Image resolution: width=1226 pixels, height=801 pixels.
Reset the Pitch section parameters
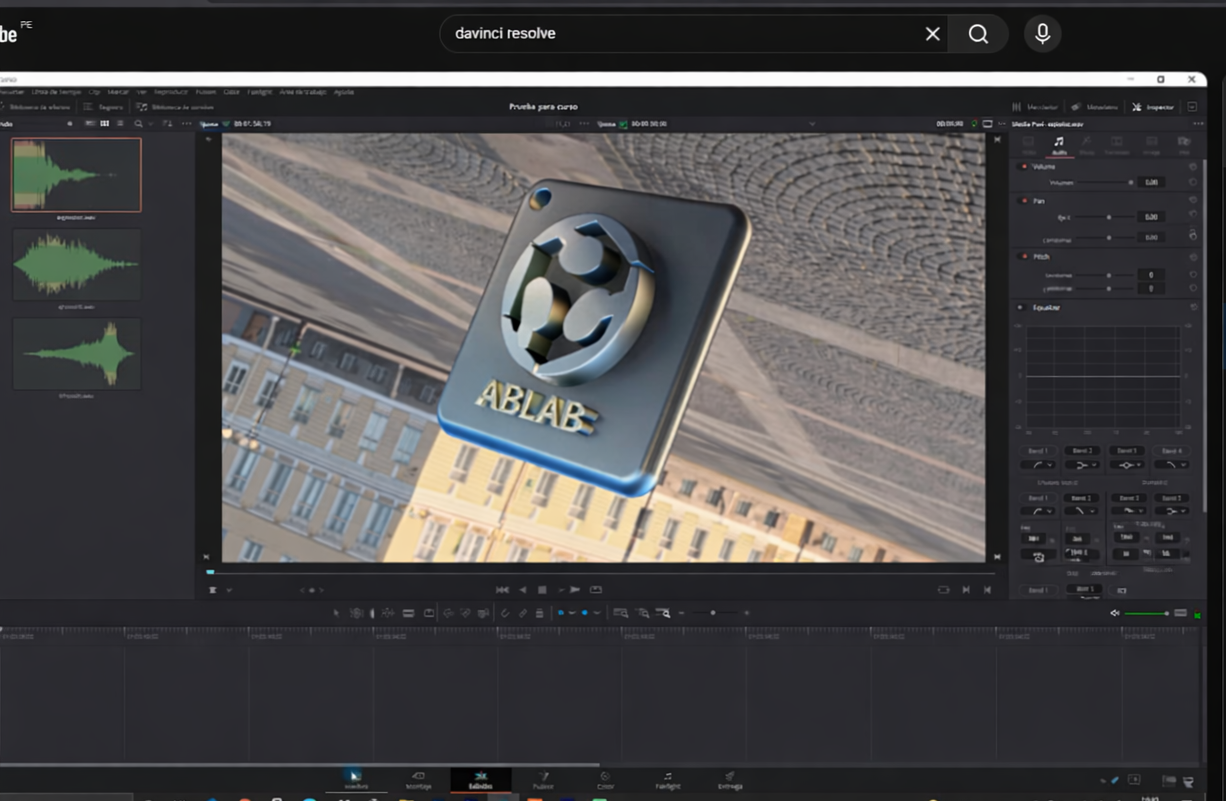[1193, 256]
